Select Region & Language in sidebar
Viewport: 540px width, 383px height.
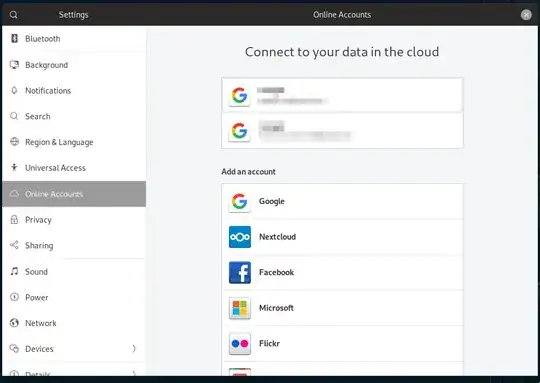74,142
